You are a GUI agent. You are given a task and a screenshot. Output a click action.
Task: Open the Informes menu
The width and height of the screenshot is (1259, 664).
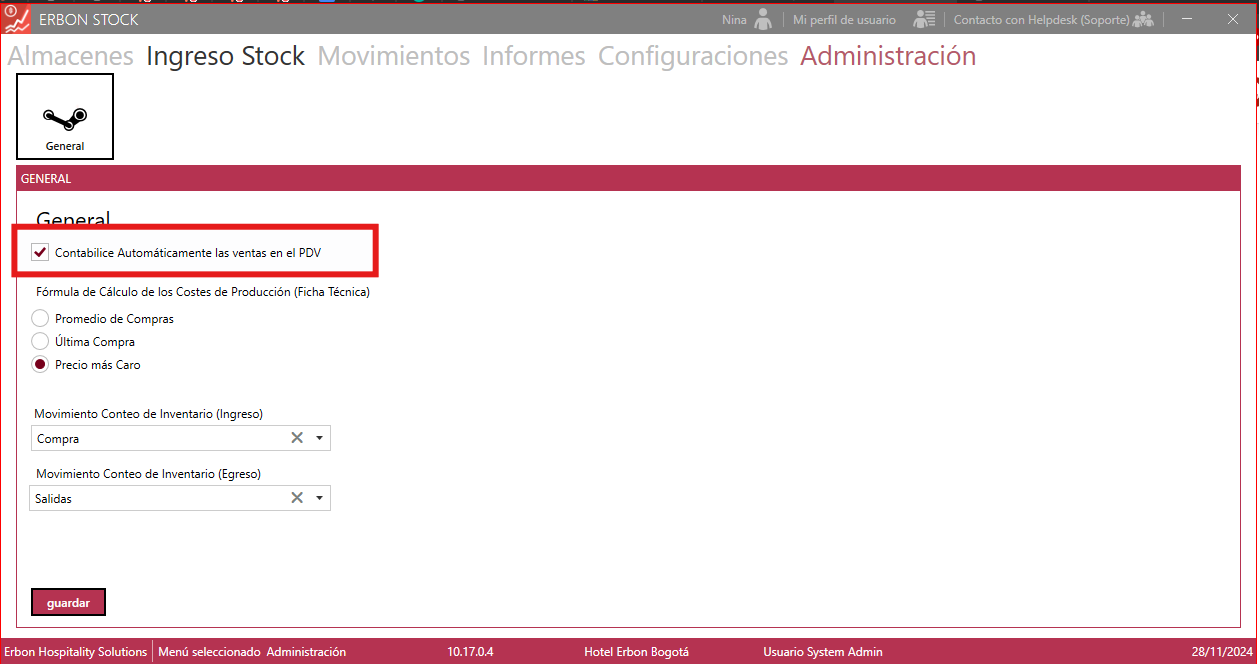point(533,56)
